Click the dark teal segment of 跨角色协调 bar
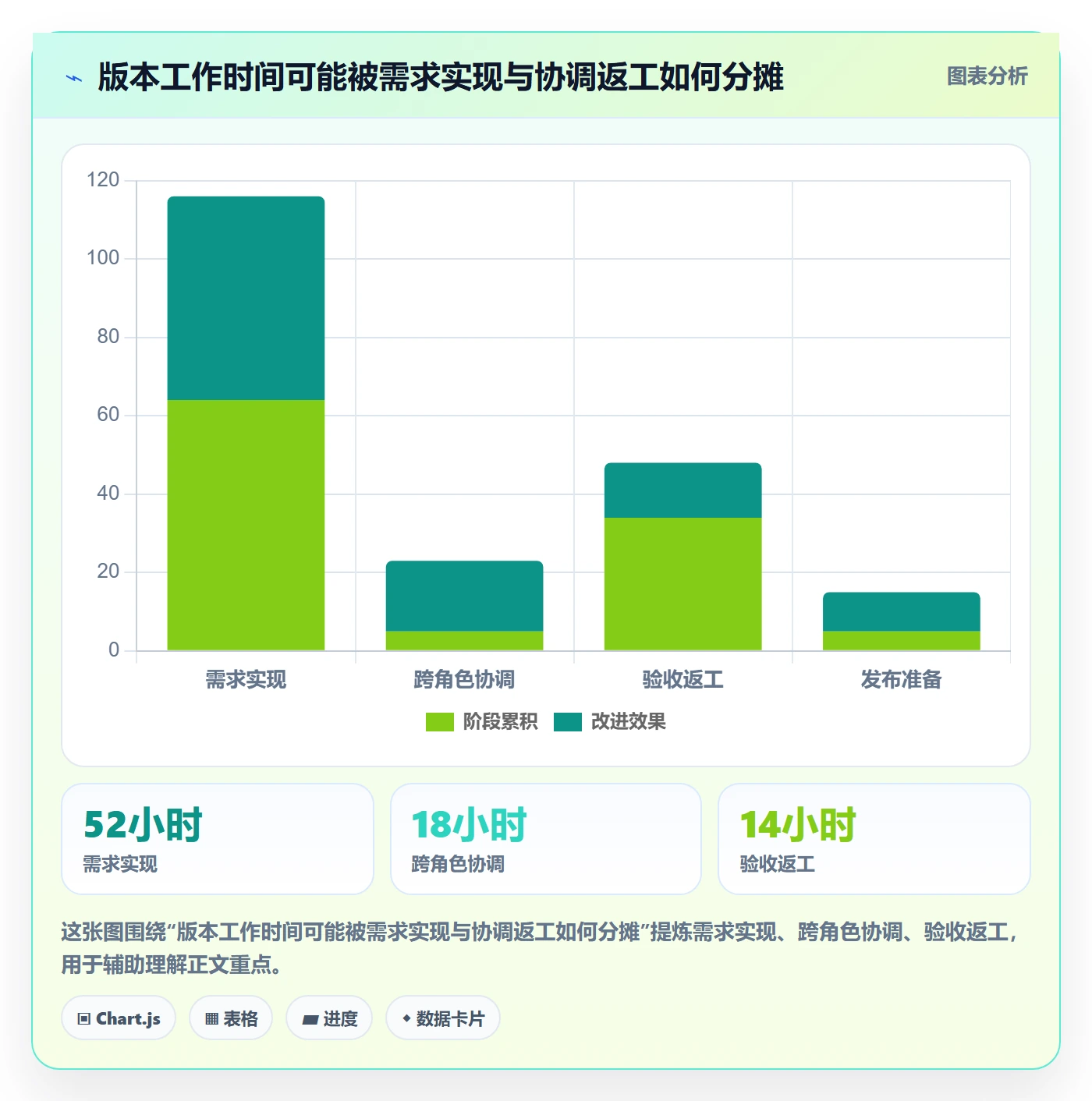Image resolution: width=1092 pixels, height=1101 pixels. [464, 596]
